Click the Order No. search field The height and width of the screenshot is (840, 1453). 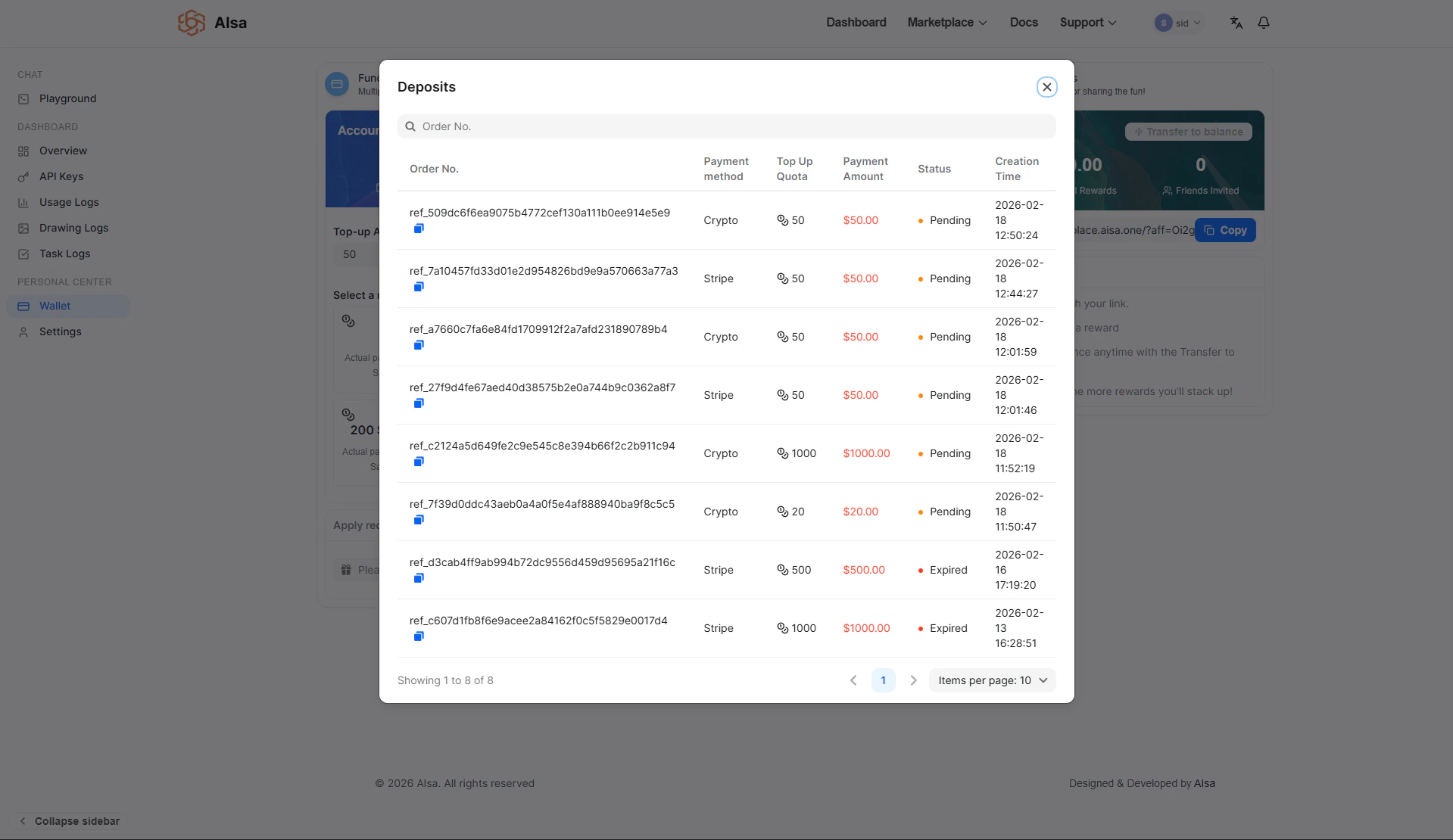[726, 126]
